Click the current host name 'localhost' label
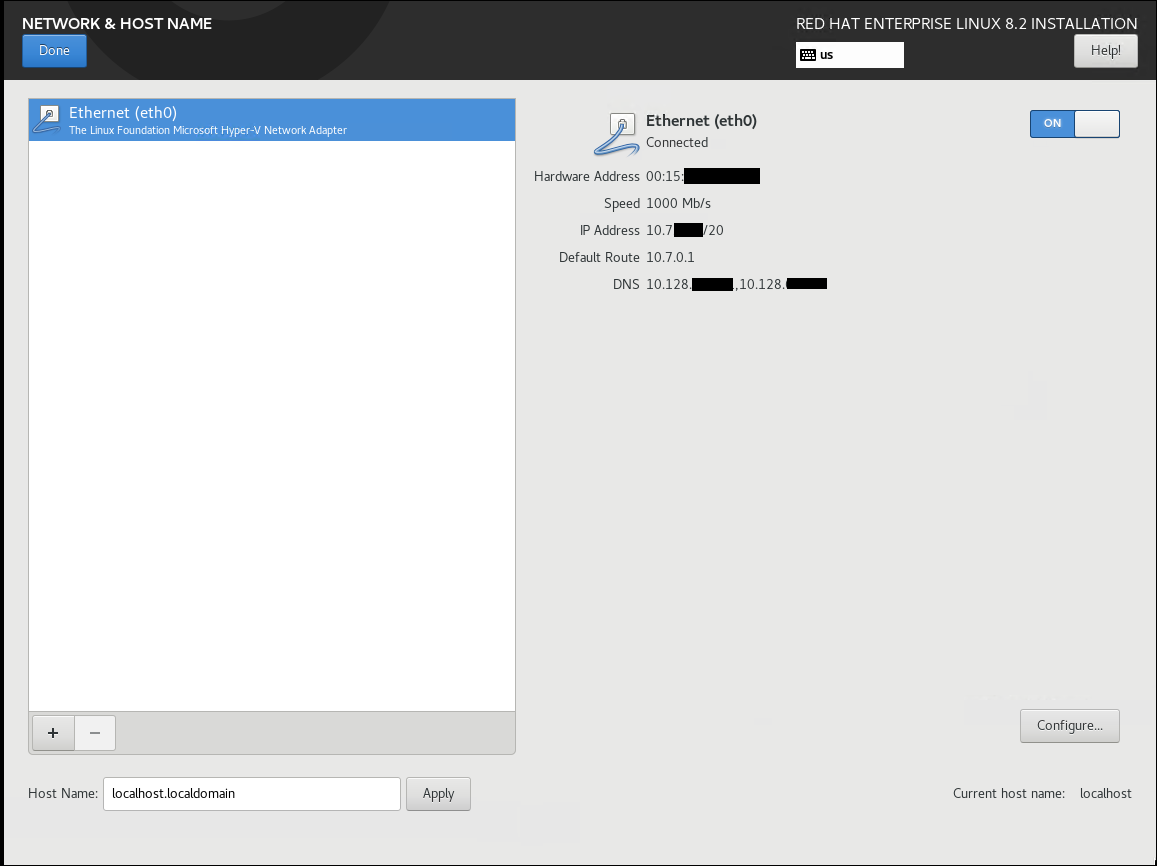This screenshot has height=866, width=1157. (x=1105, y=794)
